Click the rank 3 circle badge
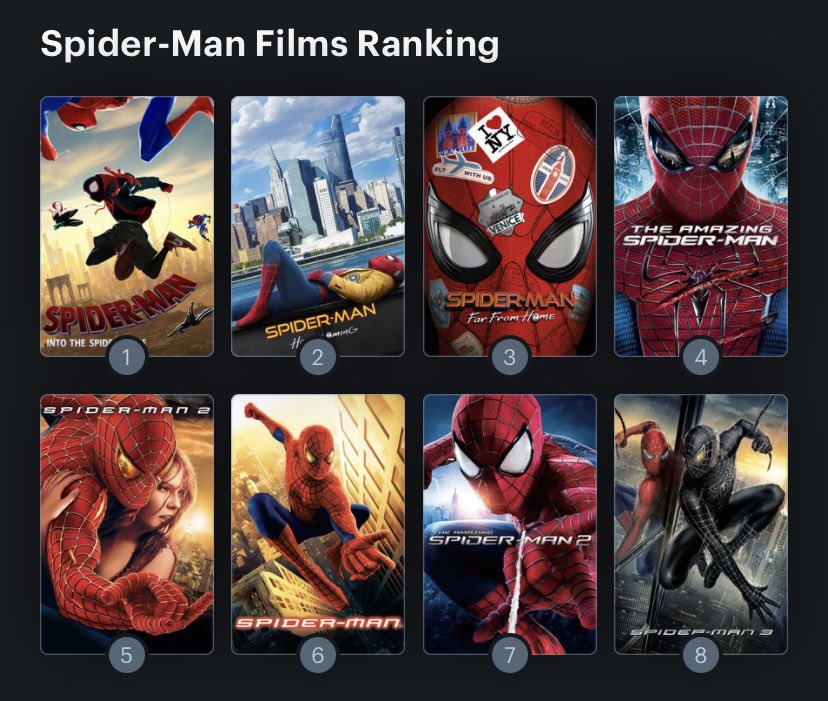This screenshot has height=701, width=828. 510,358
